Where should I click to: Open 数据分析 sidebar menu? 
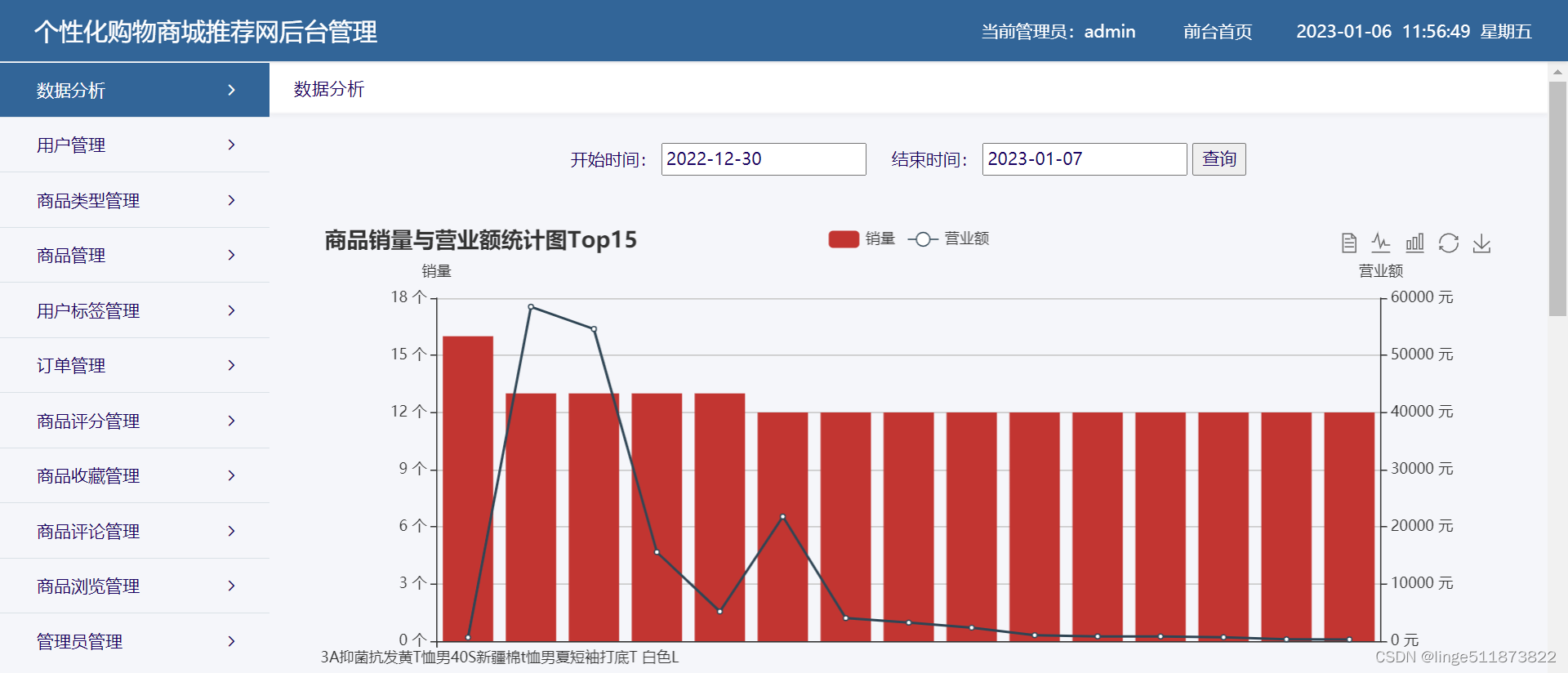(135, 90)
